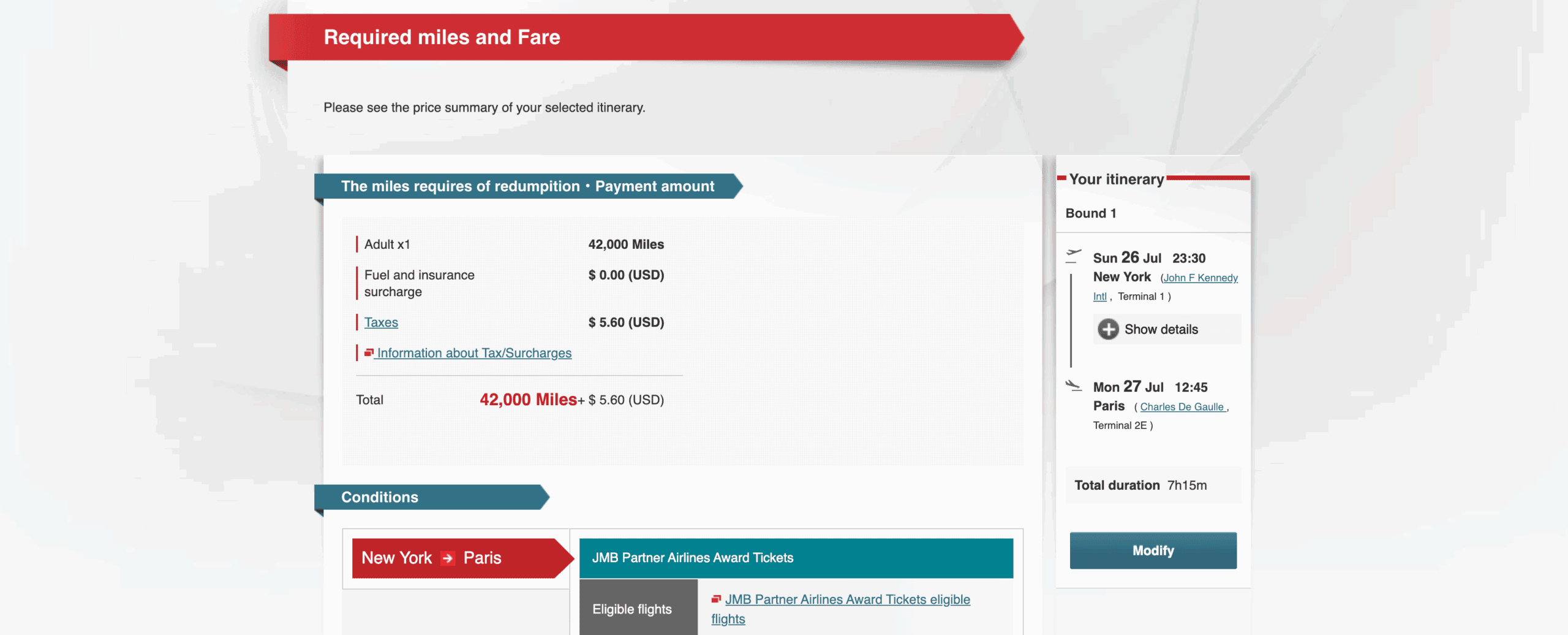Select the JMB Partner Airlines Award Tickets header
Viewport: 1568px width, 635px height.
[x=796, y=558]
